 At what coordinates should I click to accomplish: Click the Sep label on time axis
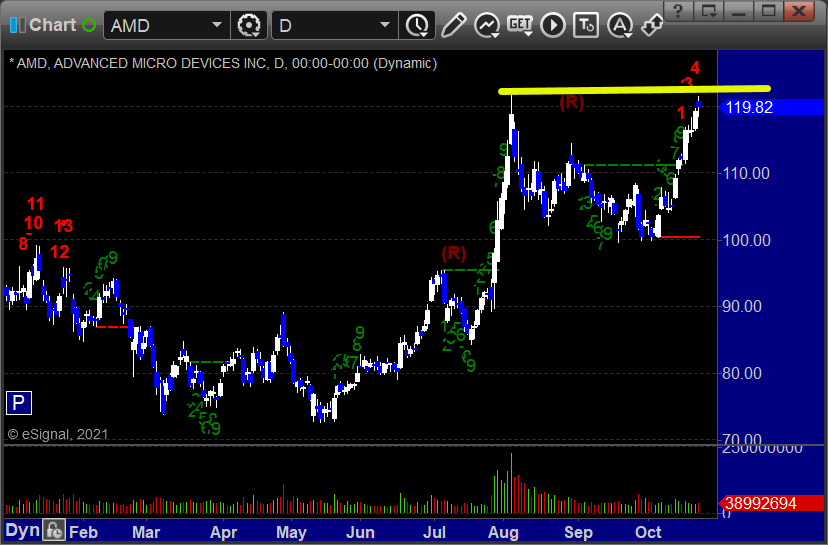[x=578, y=532]
